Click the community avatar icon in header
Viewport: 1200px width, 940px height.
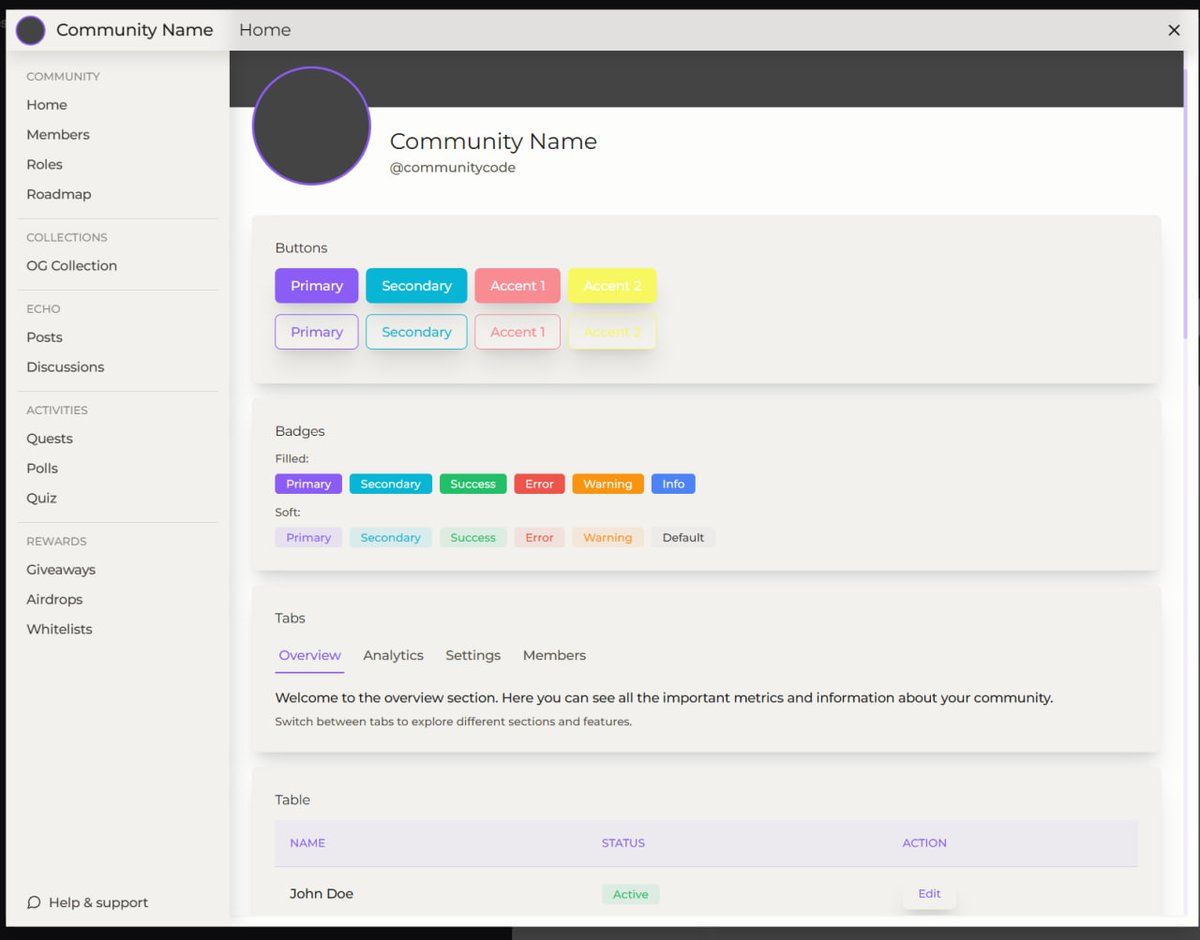(x=31, y=30)
